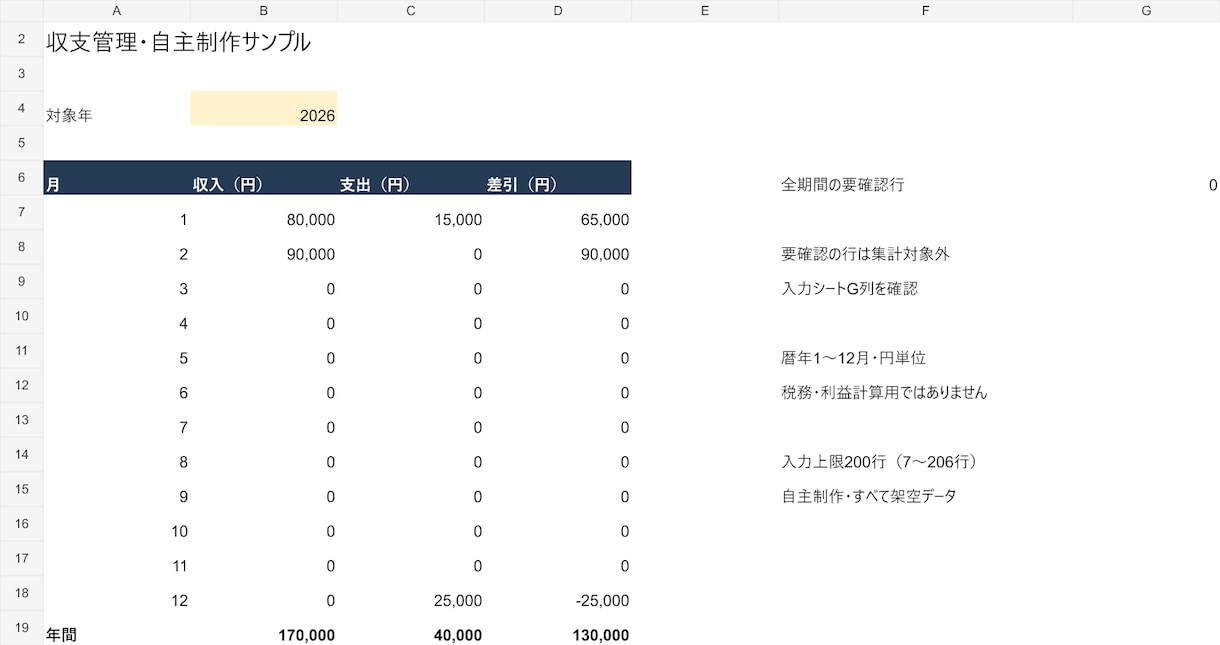Select column D header
Viewport: 1220px width, 645px height.
(558, 10)
